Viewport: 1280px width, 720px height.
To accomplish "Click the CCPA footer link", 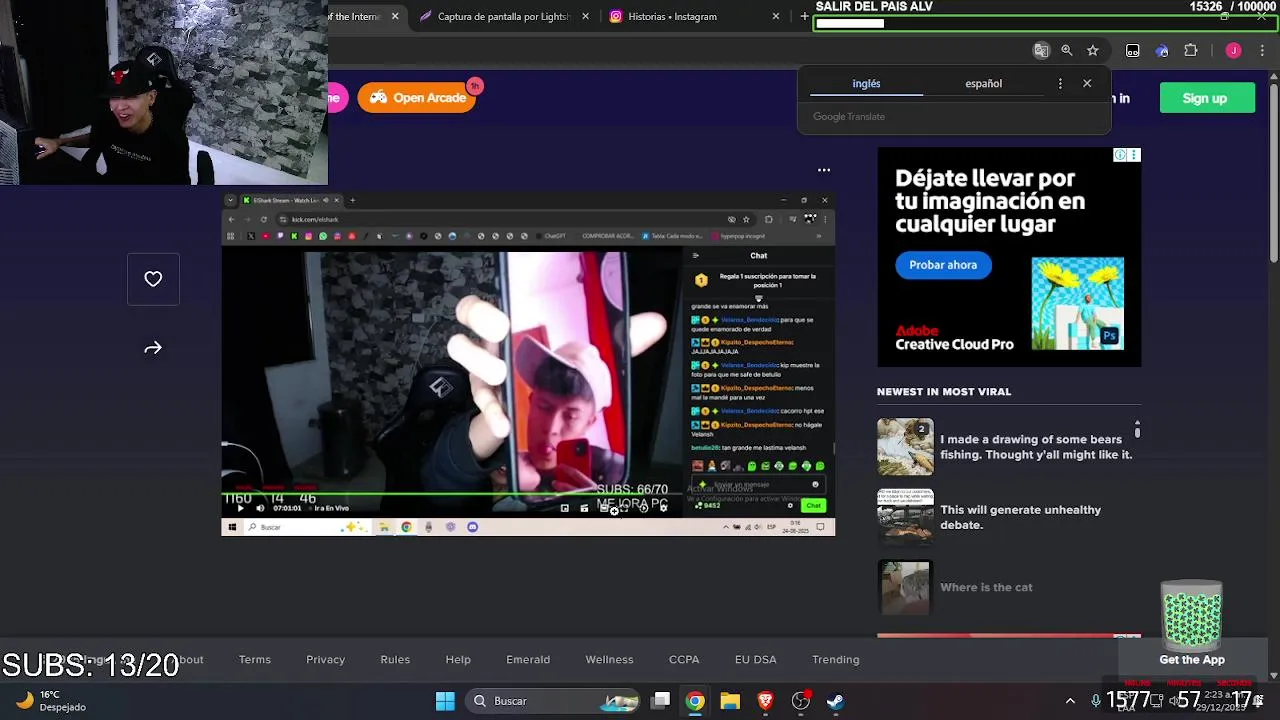I will 684,660.
